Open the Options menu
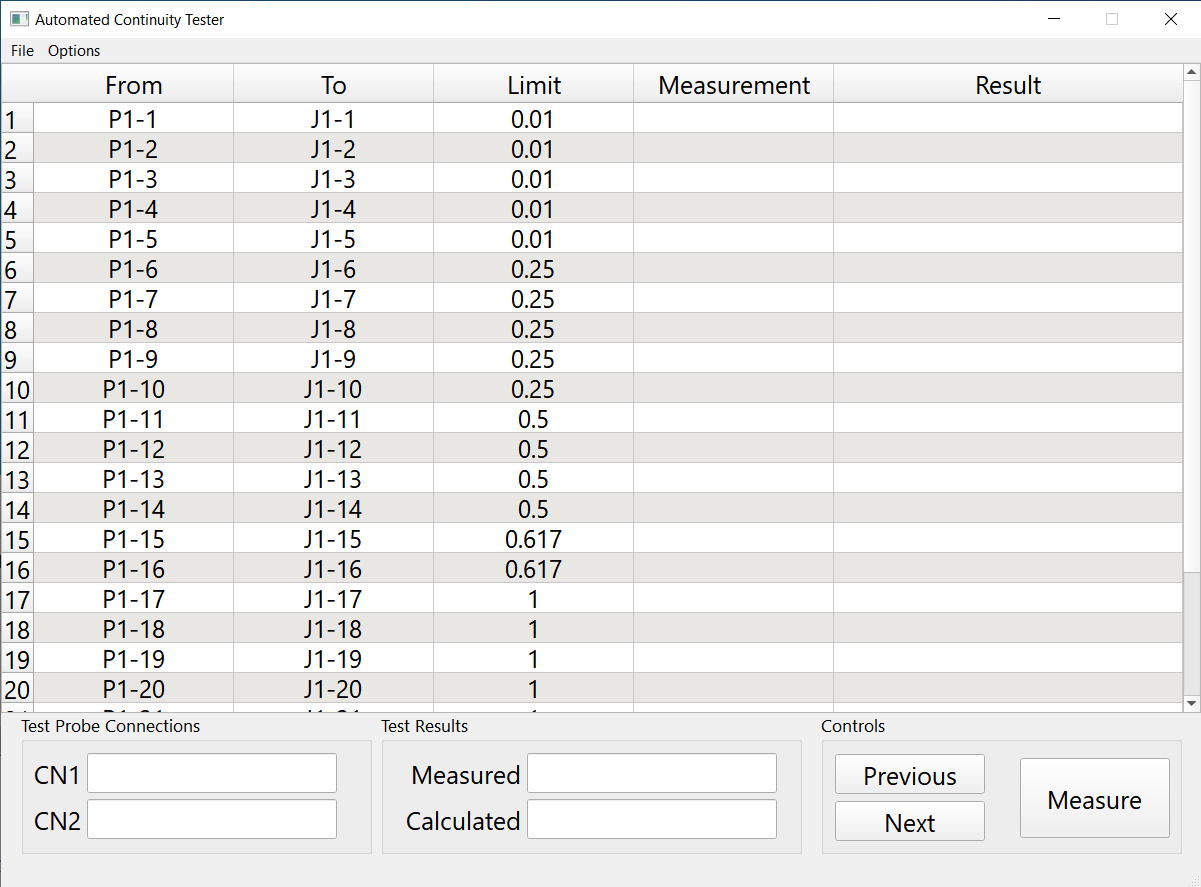The image size is (1201, 887). pyautogui.click(x=74, y=51)
